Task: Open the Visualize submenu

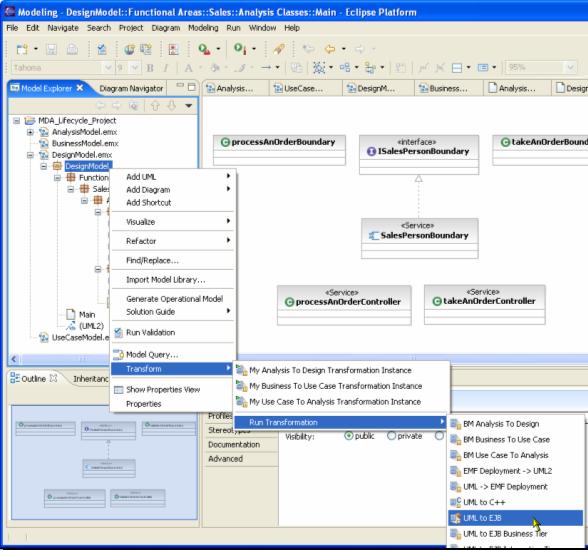Action: coord(172,222)
